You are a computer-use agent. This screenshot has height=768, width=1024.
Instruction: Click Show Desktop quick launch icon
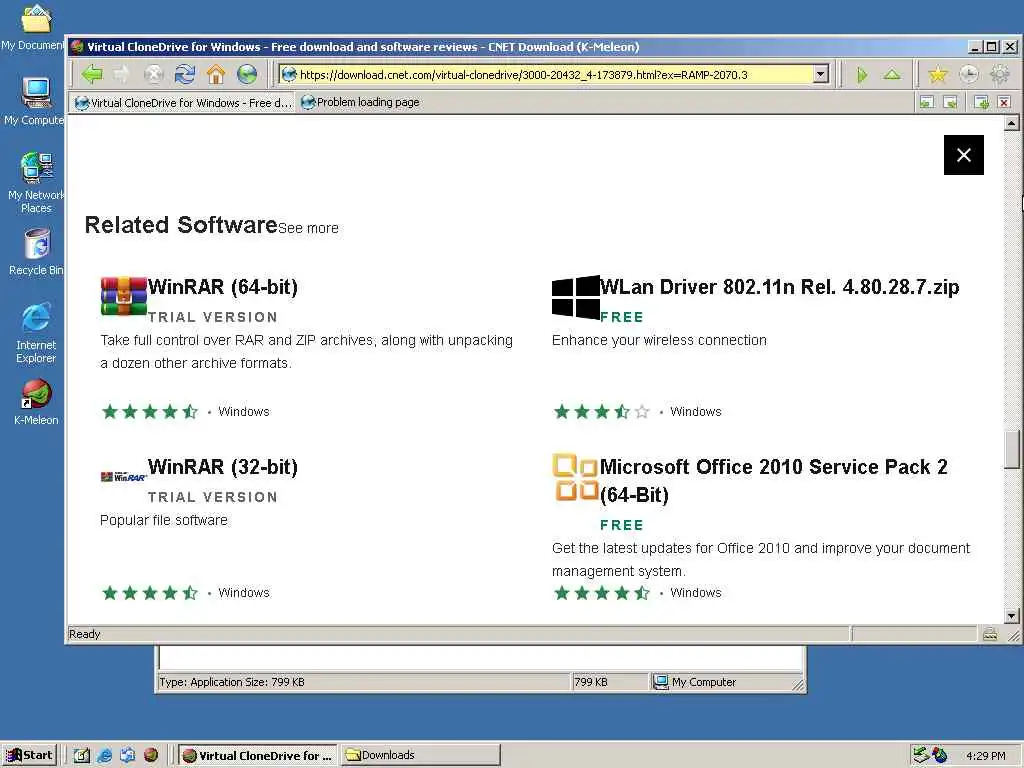[x=81, y=755]
